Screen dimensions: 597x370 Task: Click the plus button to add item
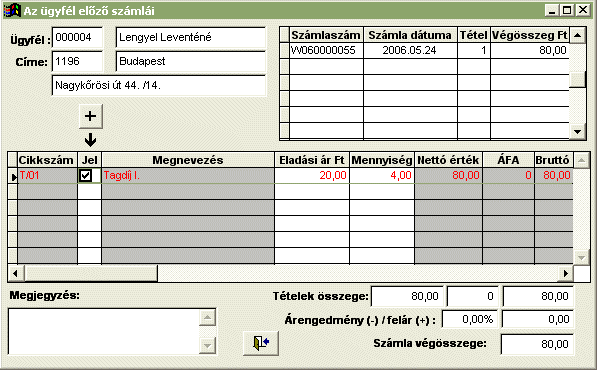tap(91, 116)
